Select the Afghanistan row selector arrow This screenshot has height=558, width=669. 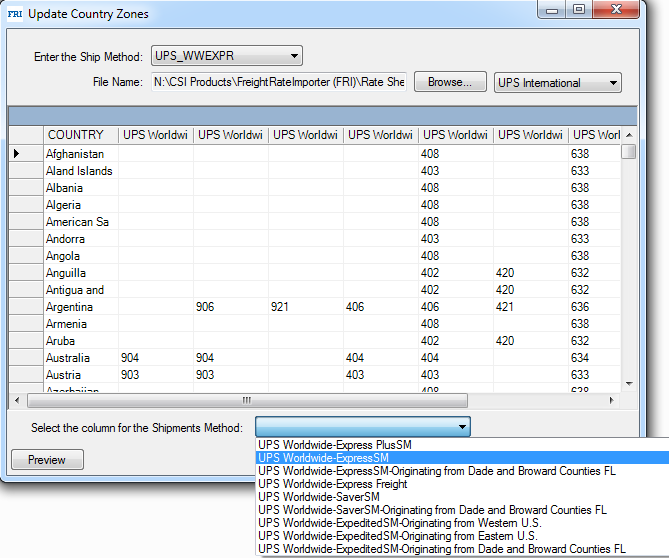point(17,154)
